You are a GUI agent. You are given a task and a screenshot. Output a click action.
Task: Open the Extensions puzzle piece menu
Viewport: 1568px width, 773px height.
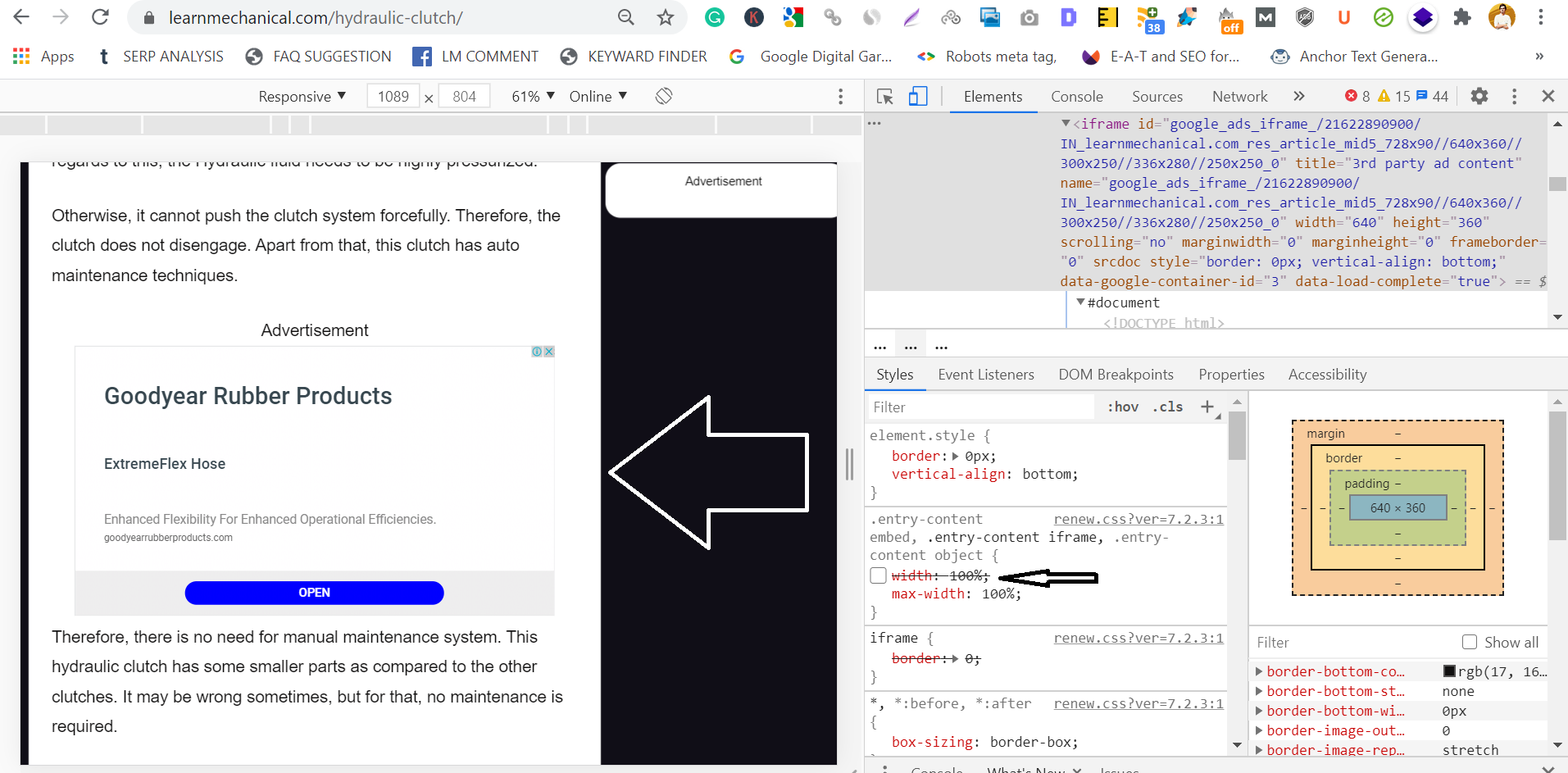pyautogui.click(x=1462, y=17)
